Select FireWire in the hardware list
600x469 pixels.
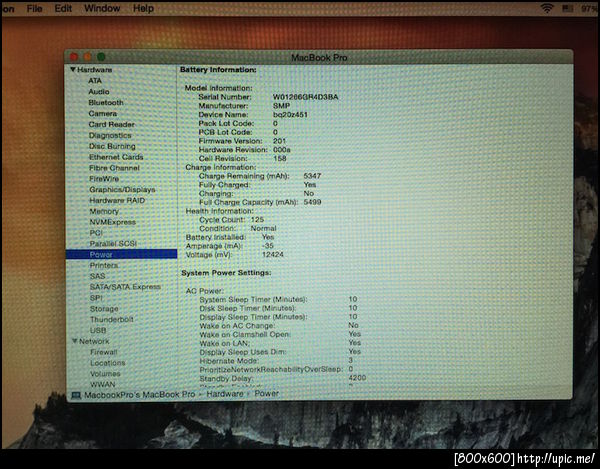pyautogui.click(x=104, y=179)
